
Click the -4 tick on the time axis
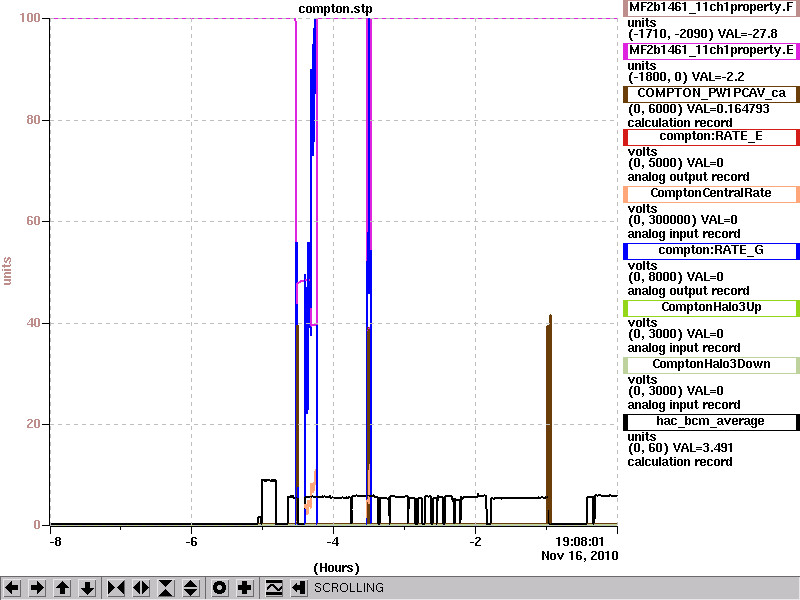coord(333,542)
